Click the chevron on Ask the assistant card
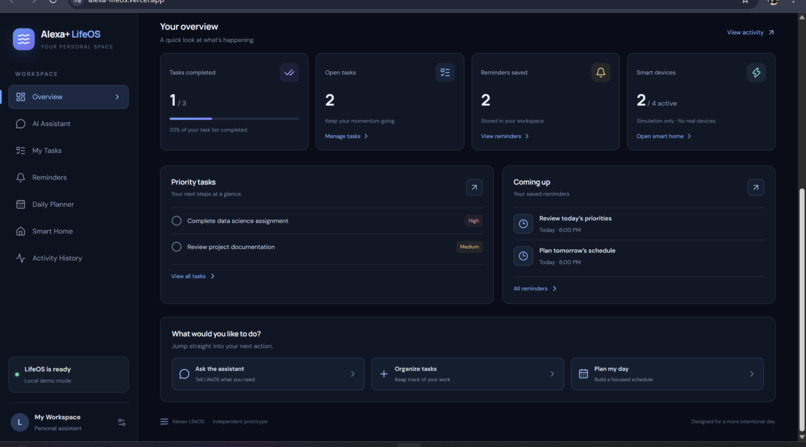The height and width of the screenshot is (447, 806). [353, 374]
